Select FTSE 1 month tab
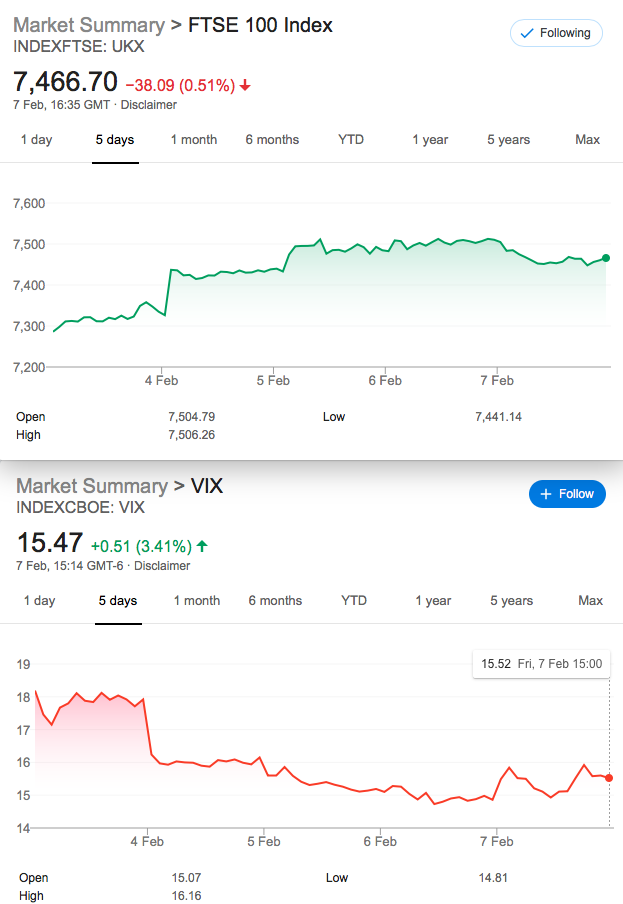Viewport: 623px width, 904px height. [x=194, y=140]
